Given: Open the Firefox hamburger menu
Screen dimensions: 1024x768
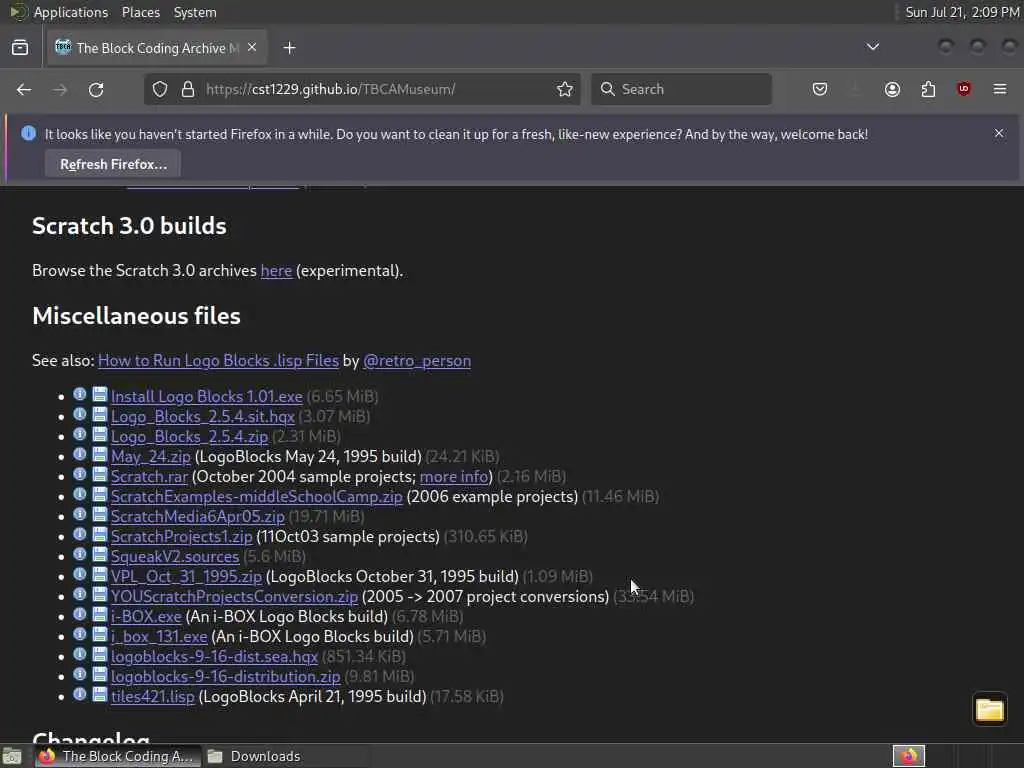Looking at the screenshot, I should point(1000,89).
